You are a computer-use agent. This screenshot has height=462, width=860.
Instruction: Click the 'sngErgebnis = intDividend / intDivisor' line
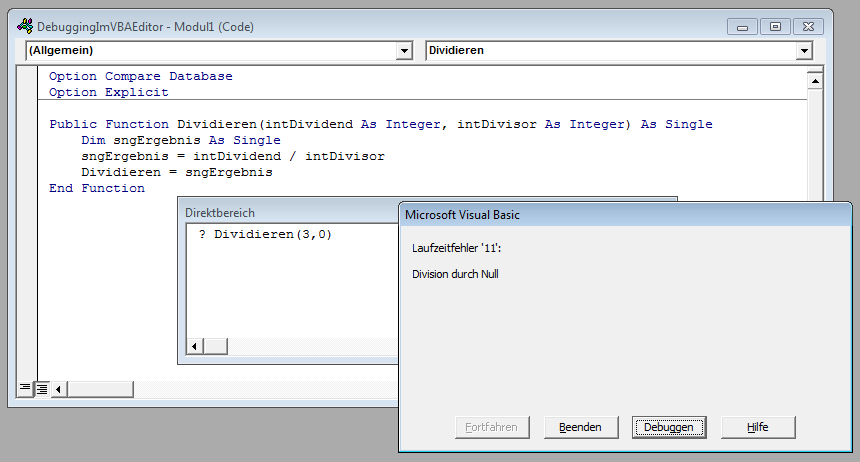pyautogui.click(x=233, y=156)
